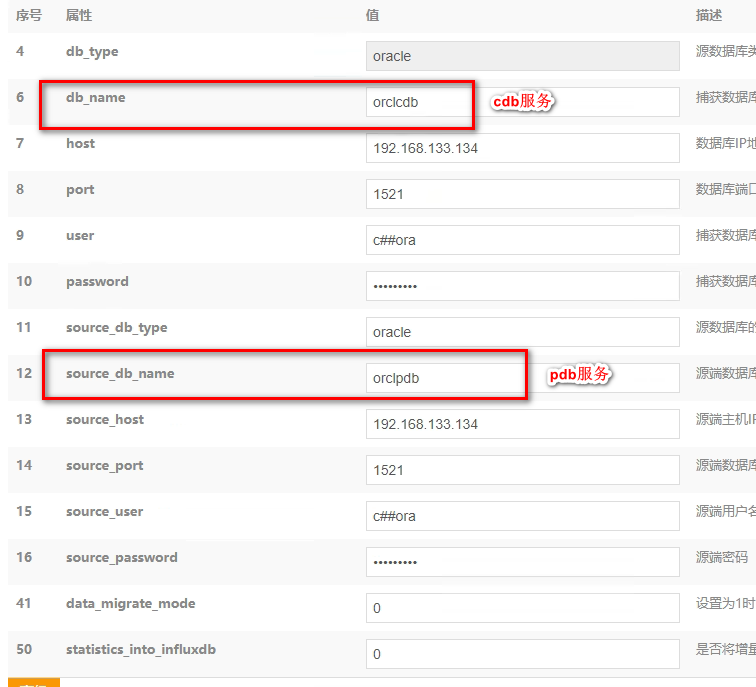Focus the statistics_into_influxdb value field

click(x=522, y=654)
